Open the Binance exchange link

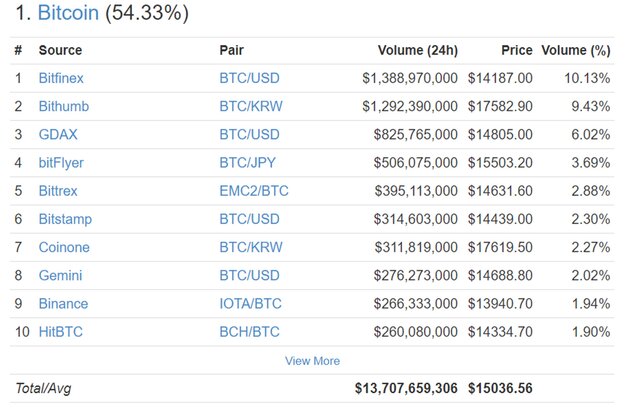click(63, 303)
